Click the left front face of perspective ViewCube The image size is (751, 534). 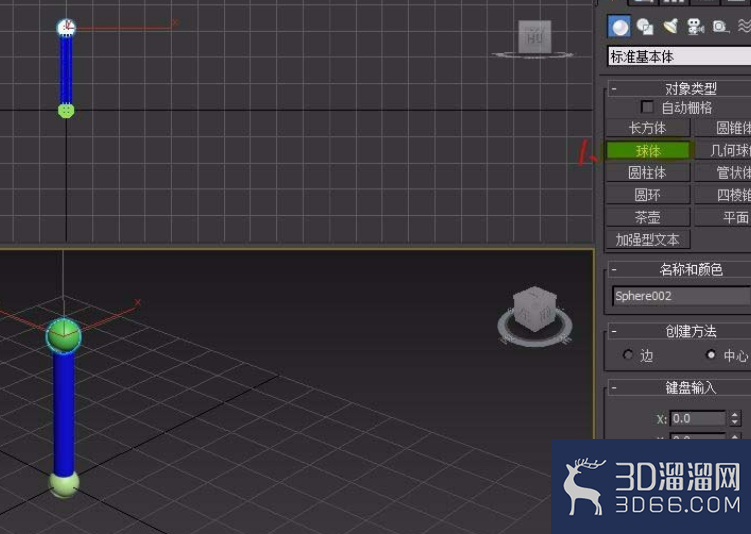(x=525, y=314)
